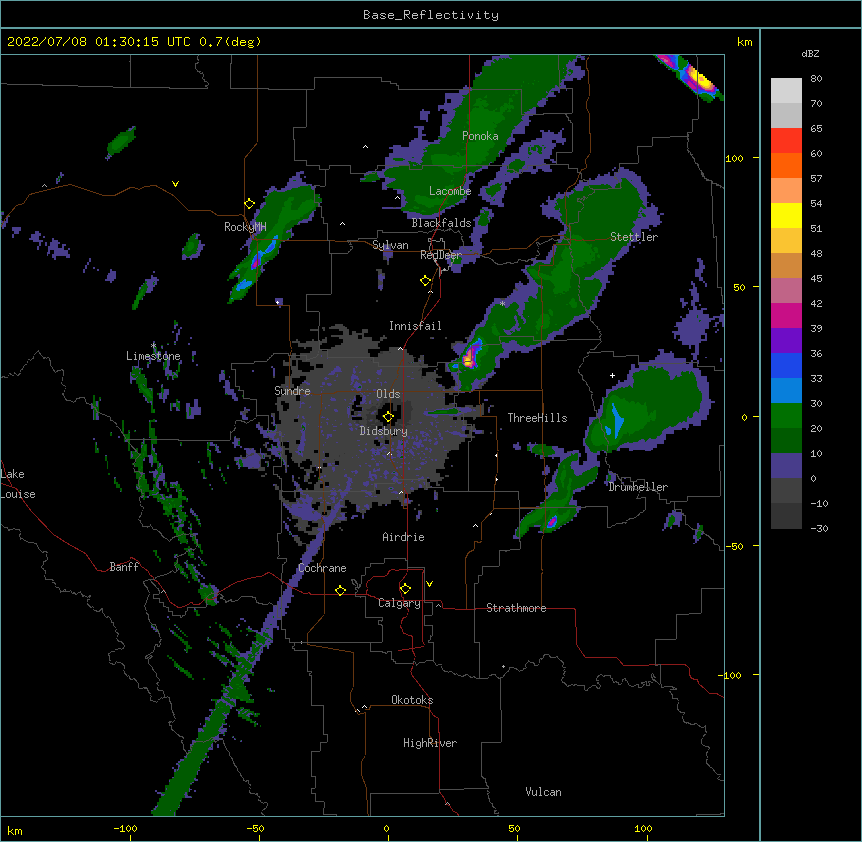Click the -100 tick on the bottom axis
The height and width of the screenshot is (842, 862).
[125, 828]
